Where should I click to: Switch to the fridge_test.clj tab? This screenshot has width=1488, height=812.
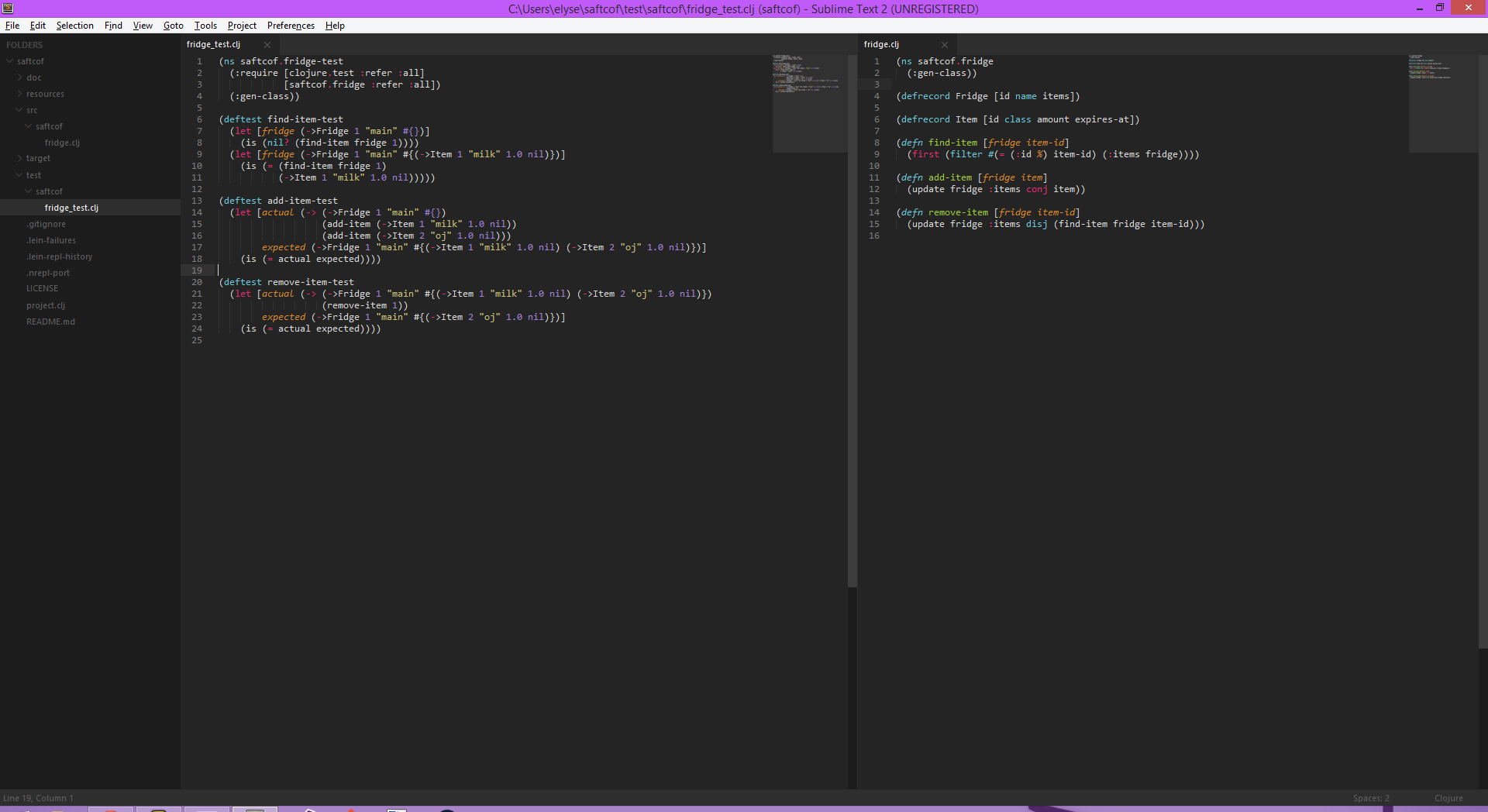click(x=214, y=45)
